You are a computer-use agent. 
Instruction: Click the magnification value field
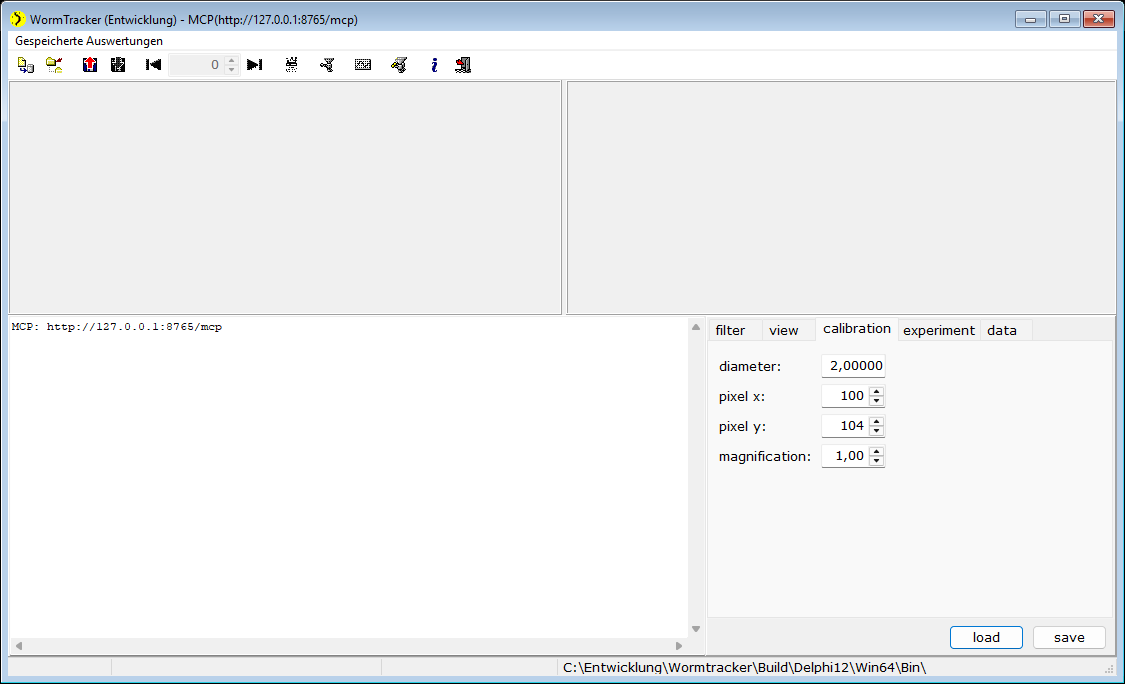coord(845,456)
